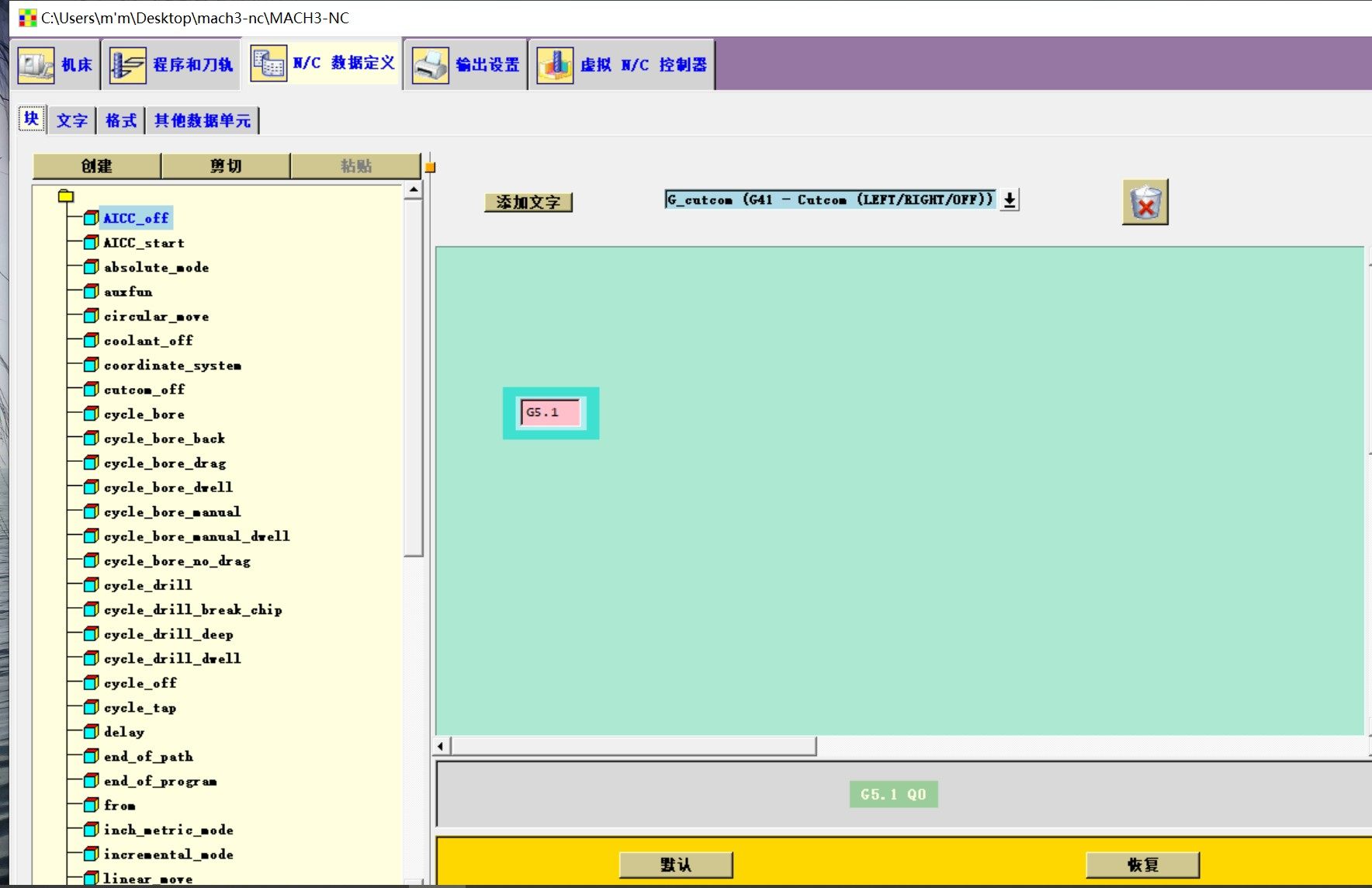This screenshot has height=888, width=1372.
Task: Open the 程序和刀轨 tab
Action: point(171,64)
